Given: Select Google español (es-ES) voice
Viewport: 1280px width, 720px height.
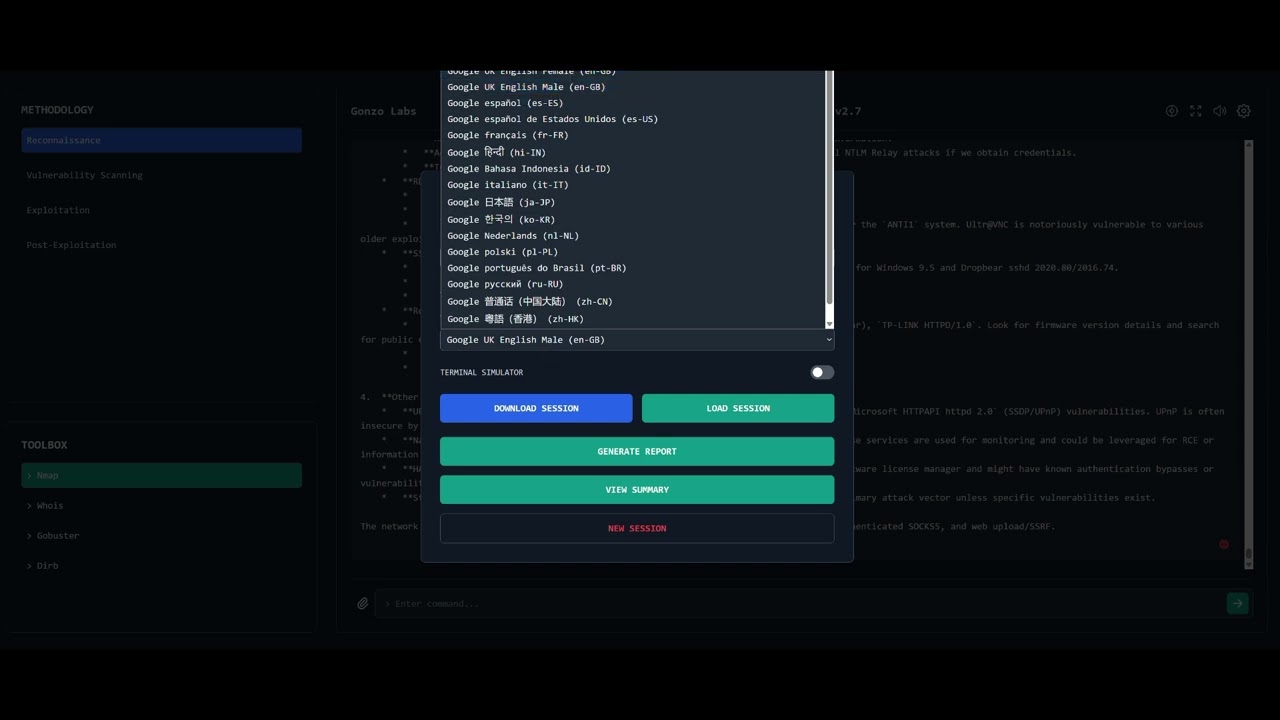Looking at the screenshot, I should (632, 103).
